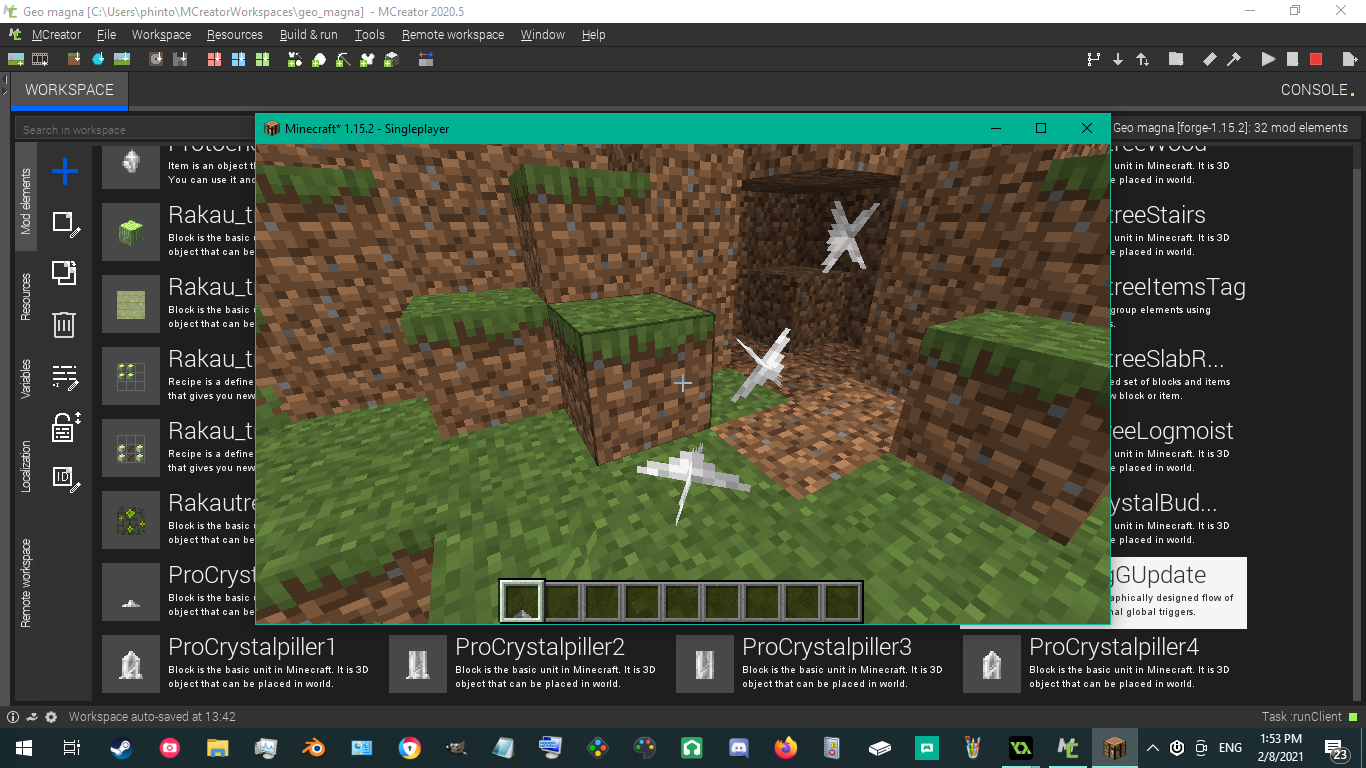Click the trash delete element icon

tap(64, 324)
